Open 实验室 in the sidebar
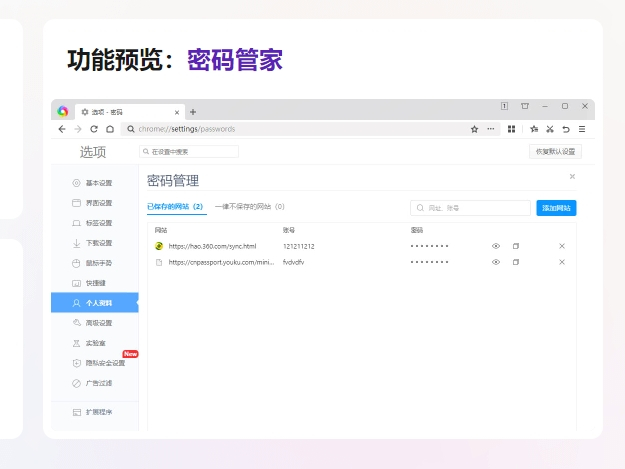Screen dimensions: 625x469 pos(95,343)
